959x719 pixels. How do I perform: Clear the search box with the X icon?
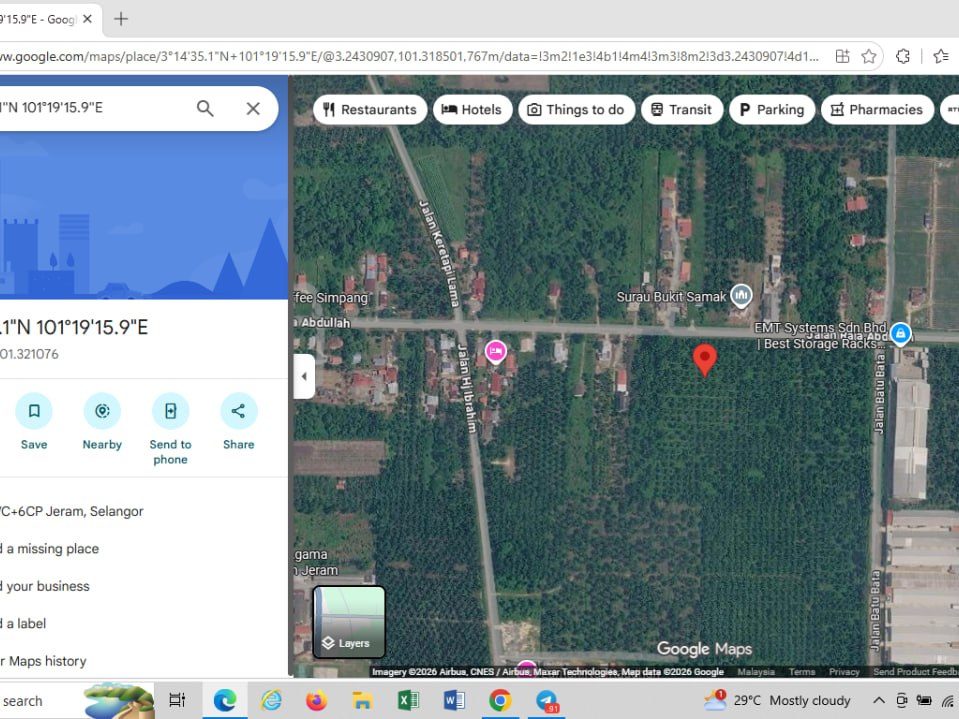click(253, 109)
